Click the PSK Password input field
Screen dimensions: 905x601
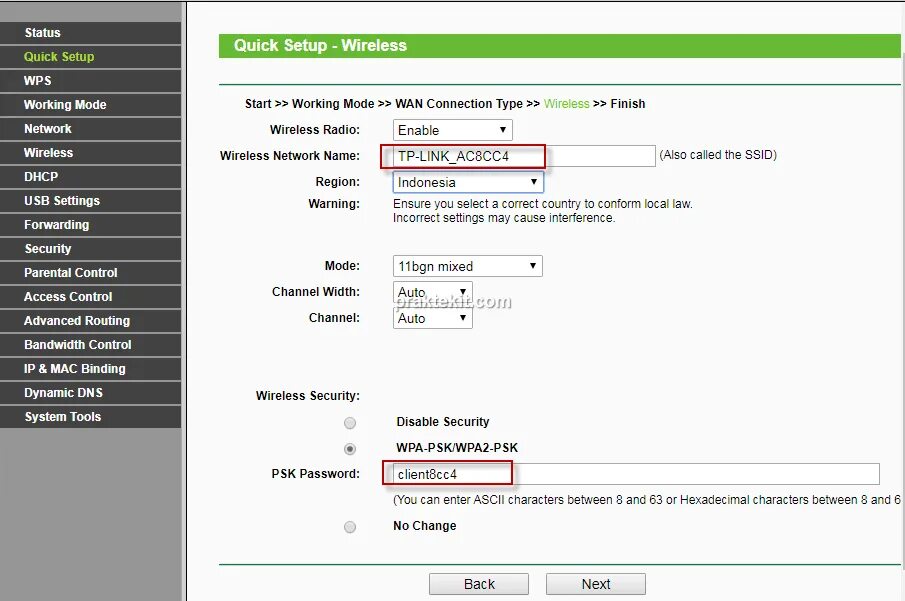tap(636, 474)
